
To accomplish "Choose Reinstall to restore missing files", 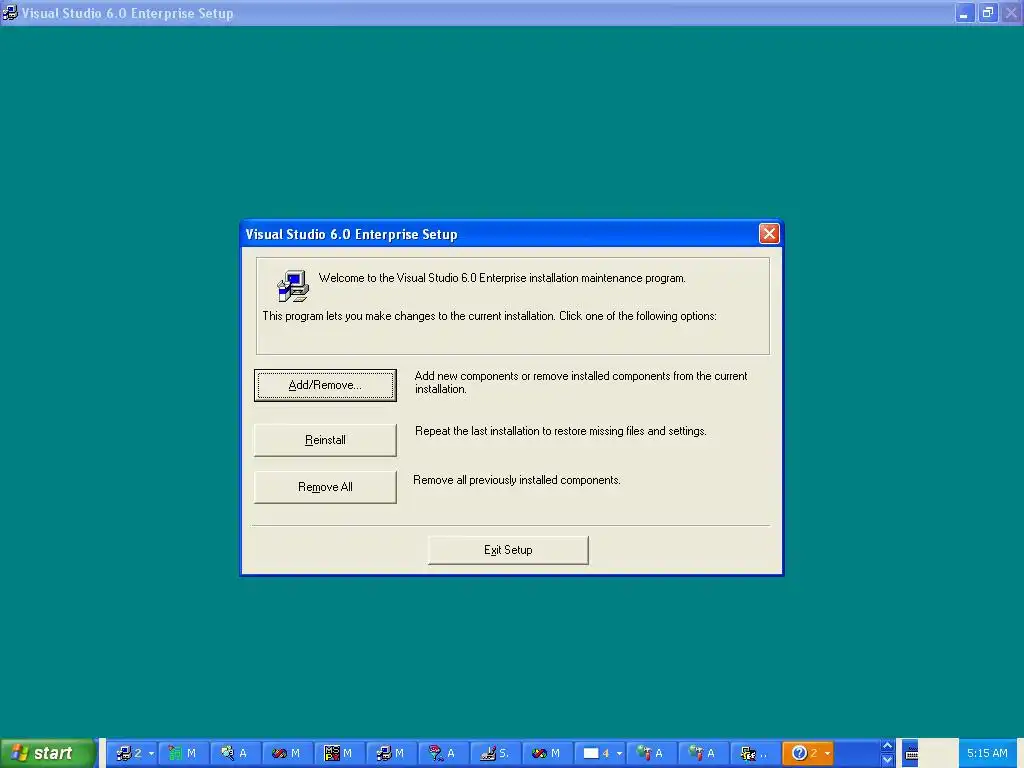I will 325,440.
